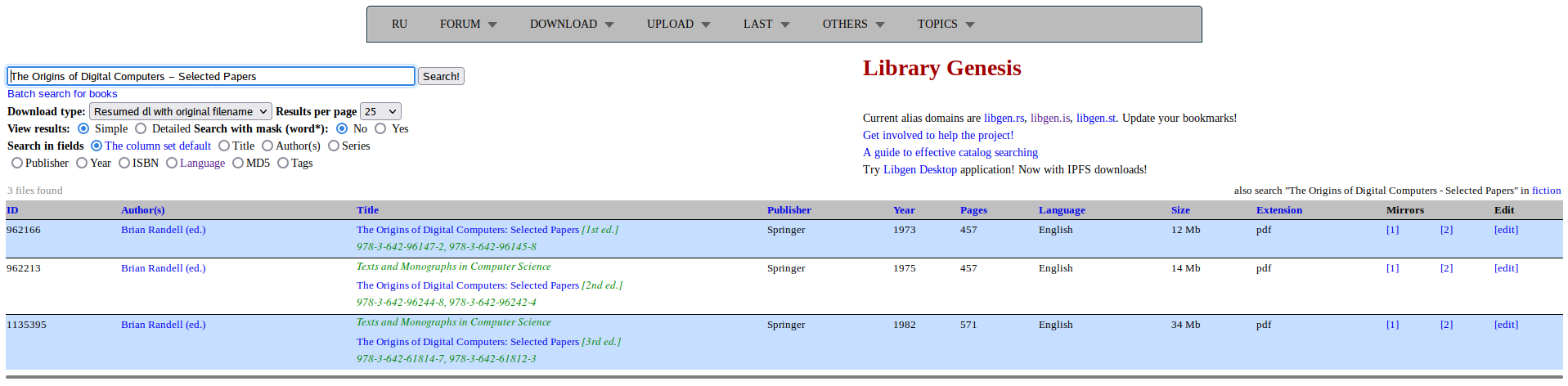Sort results by Title column
The image size is (1568, 386).
click(x=367, y=210)
